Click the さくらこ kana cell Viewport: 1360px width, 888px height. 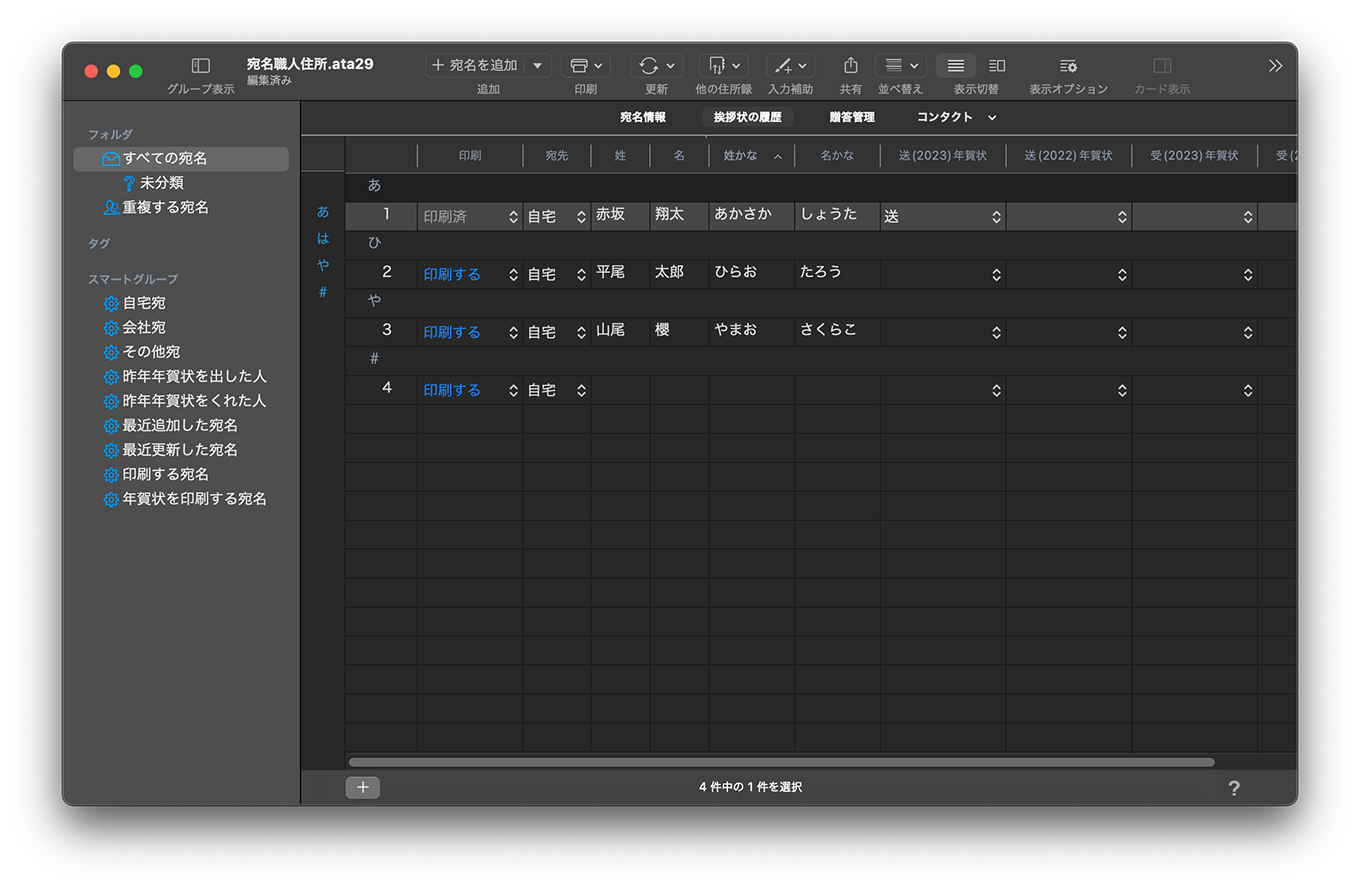click(837, 331)
